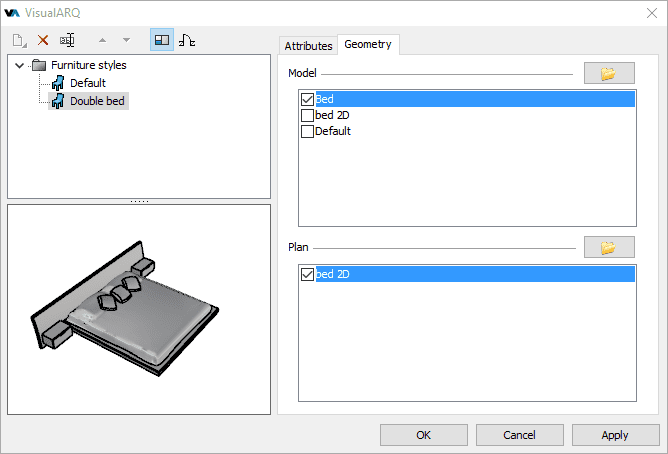Screen dimensions: 668x454
Task: Click the Apply button
Action: 614,435
